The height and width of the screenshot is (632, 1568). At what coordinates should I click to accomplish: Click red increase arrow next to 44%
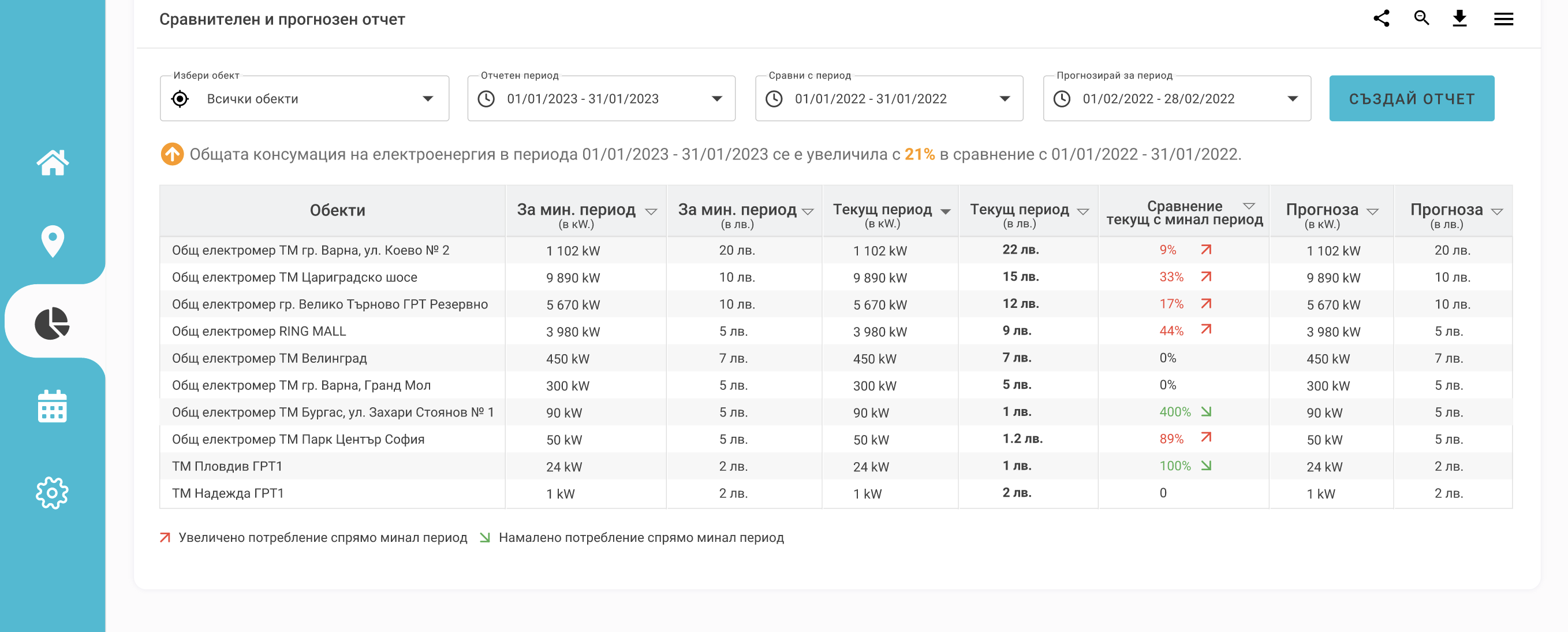pos(1206,329)
